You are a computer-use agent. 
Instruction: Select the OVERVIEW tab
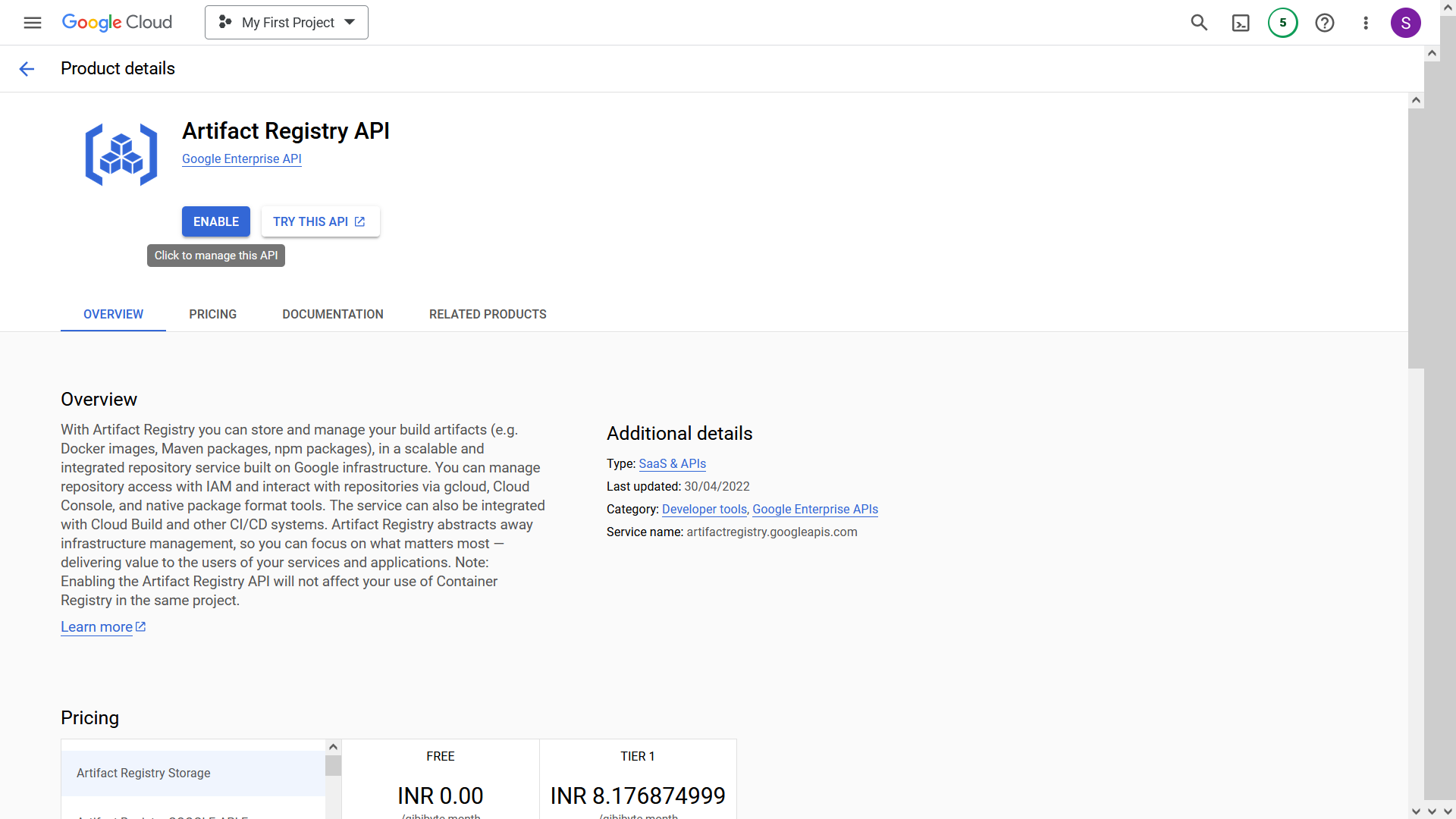point(113,314)
